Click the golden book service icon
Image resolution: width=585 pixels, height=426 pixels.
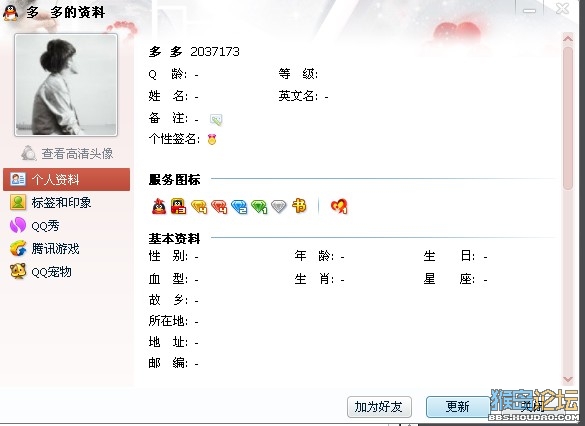click(x=299, y=206)
